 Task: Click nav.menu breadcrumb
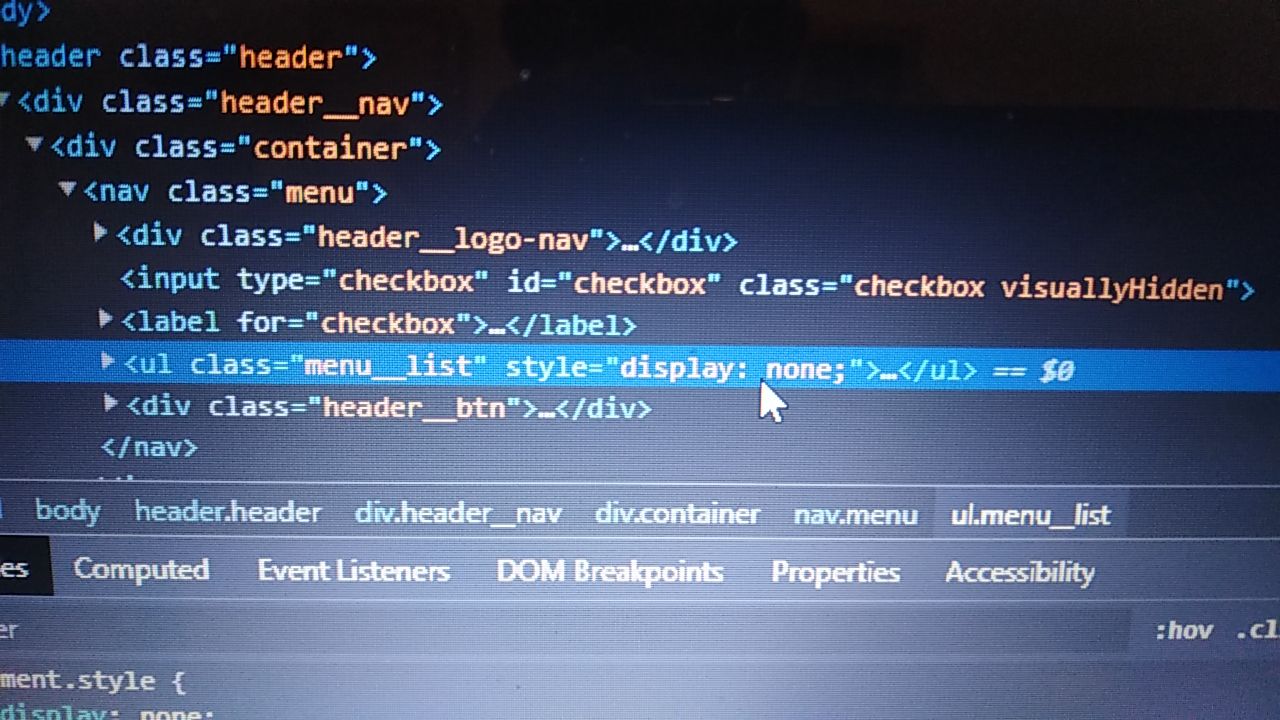(855, 515)
